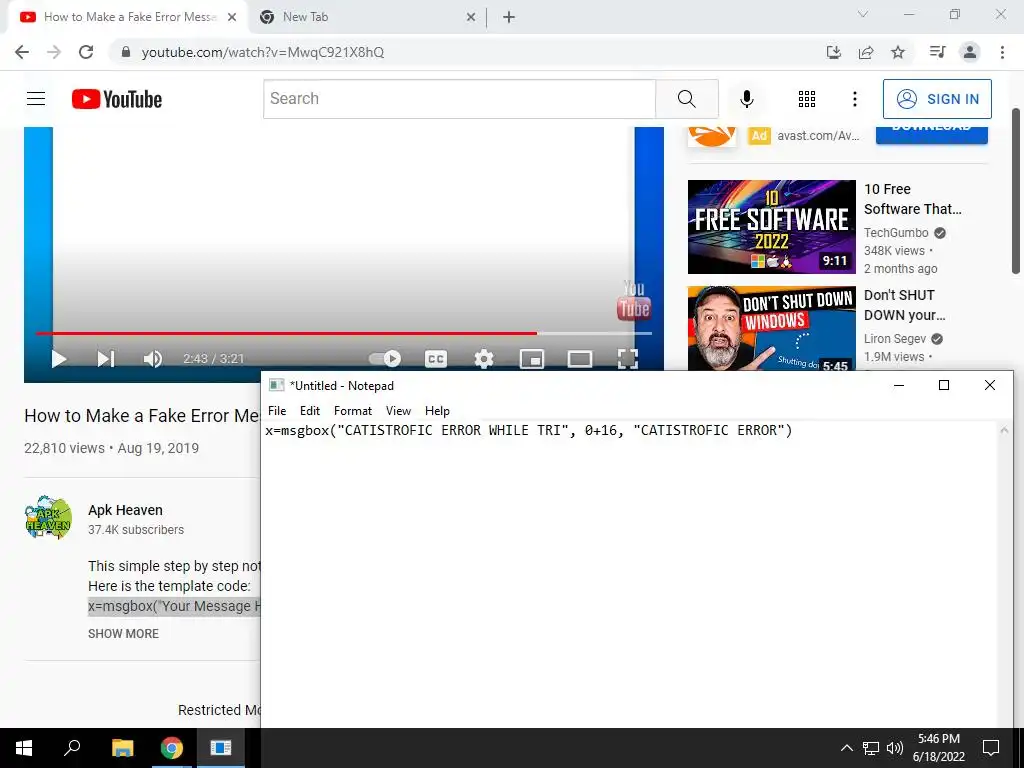Click Notepad taskbar icon
This screenshot has height=768, width=1024.
pyautogui.click(x=221, y=748)
